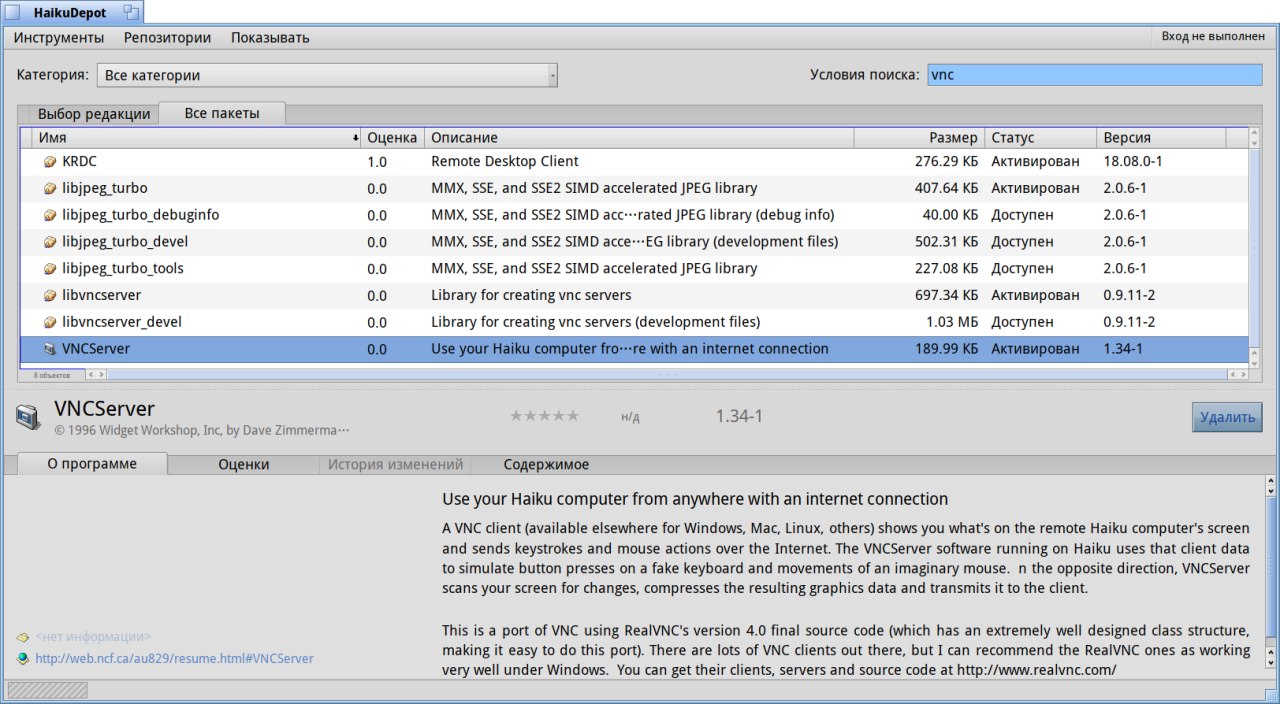This screenshot has width=1280, height=704.
Task: Open the Категория dropdown
Action: [x=327, y=75]
